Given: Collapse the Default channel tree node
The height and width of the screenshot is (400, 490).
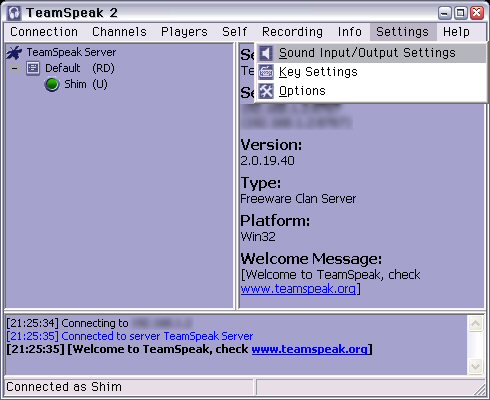Looking at the screenshot, I should click(14, 68).
